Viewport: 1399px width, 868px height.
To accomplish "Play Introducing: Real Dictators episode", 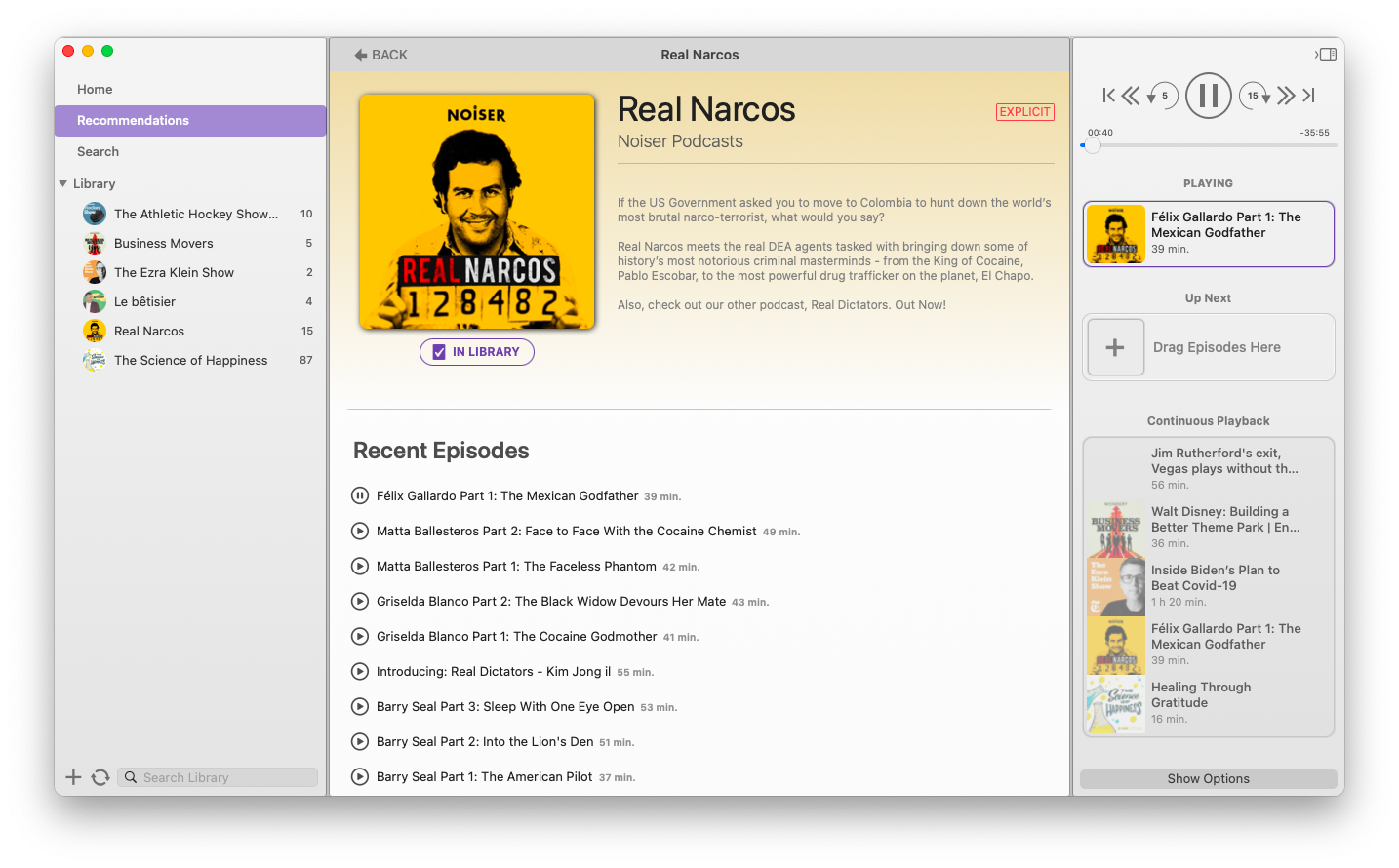I will [360, 671].
